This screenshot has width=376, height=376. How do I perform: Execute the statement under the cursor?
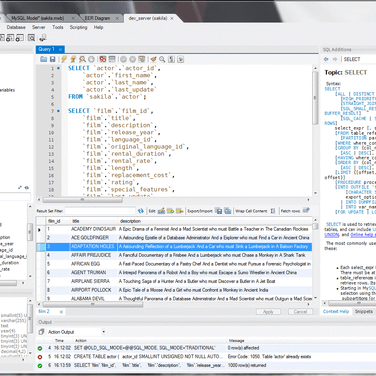click(73, 59)
